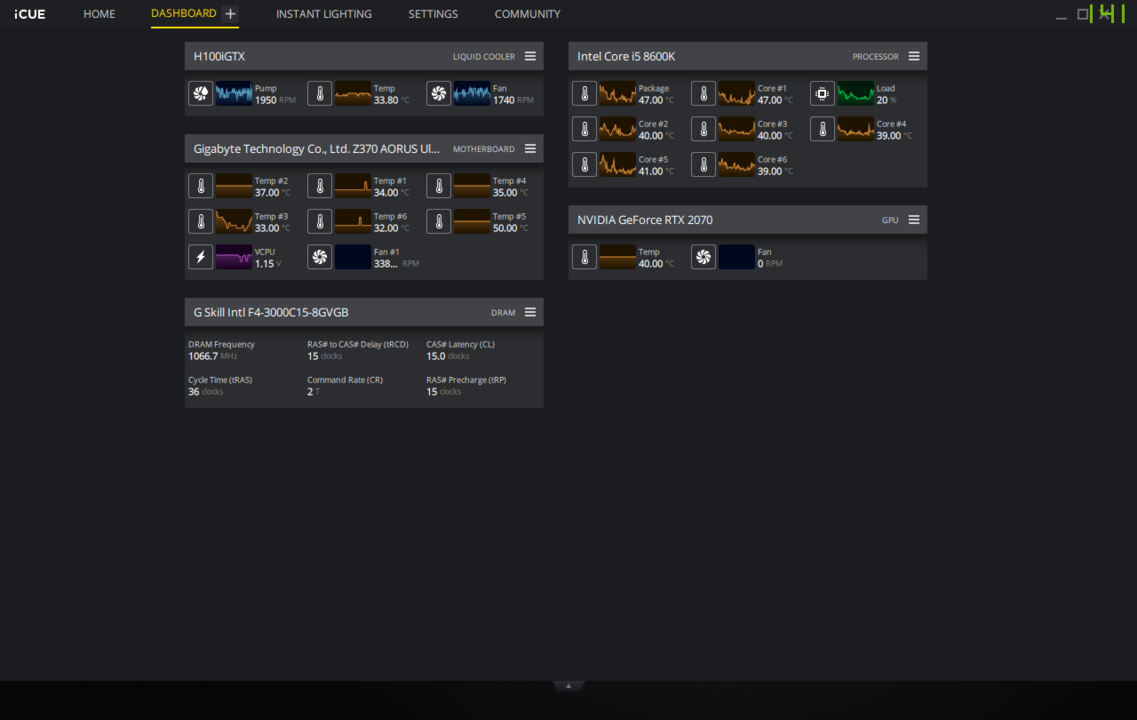Click the VCPU lightning bolt icon
Screen dimensions: 1137x720
[201, 257]
